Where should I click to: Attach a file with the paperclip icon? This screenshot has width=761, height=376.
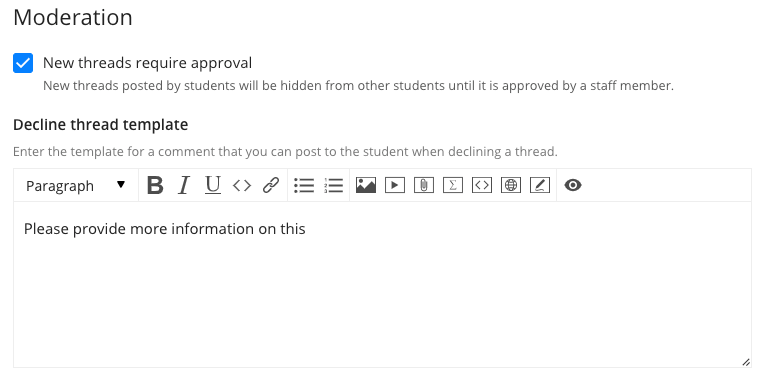[424, 185]
